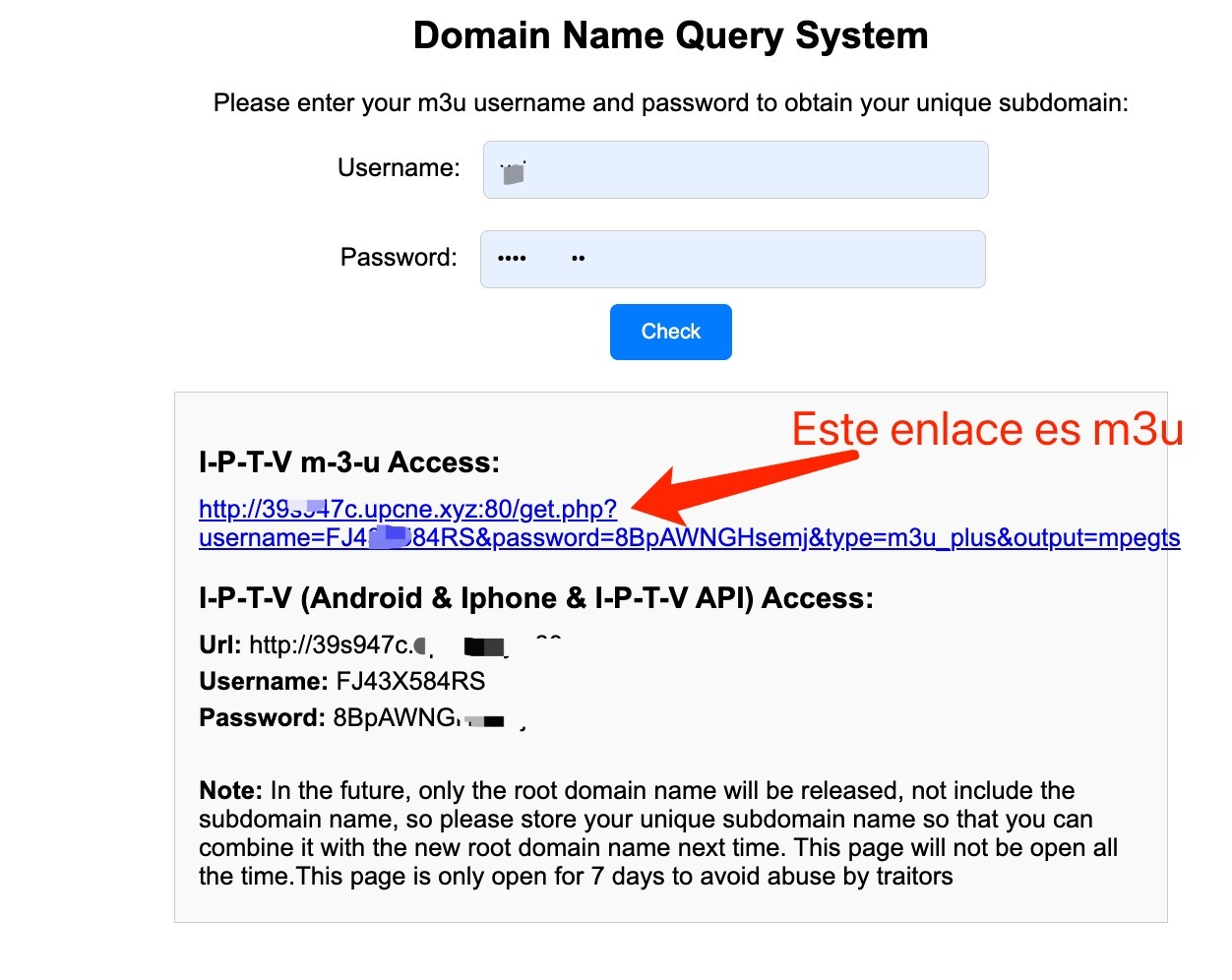Click the "Android & Iphone" access heading

[535, 598]
